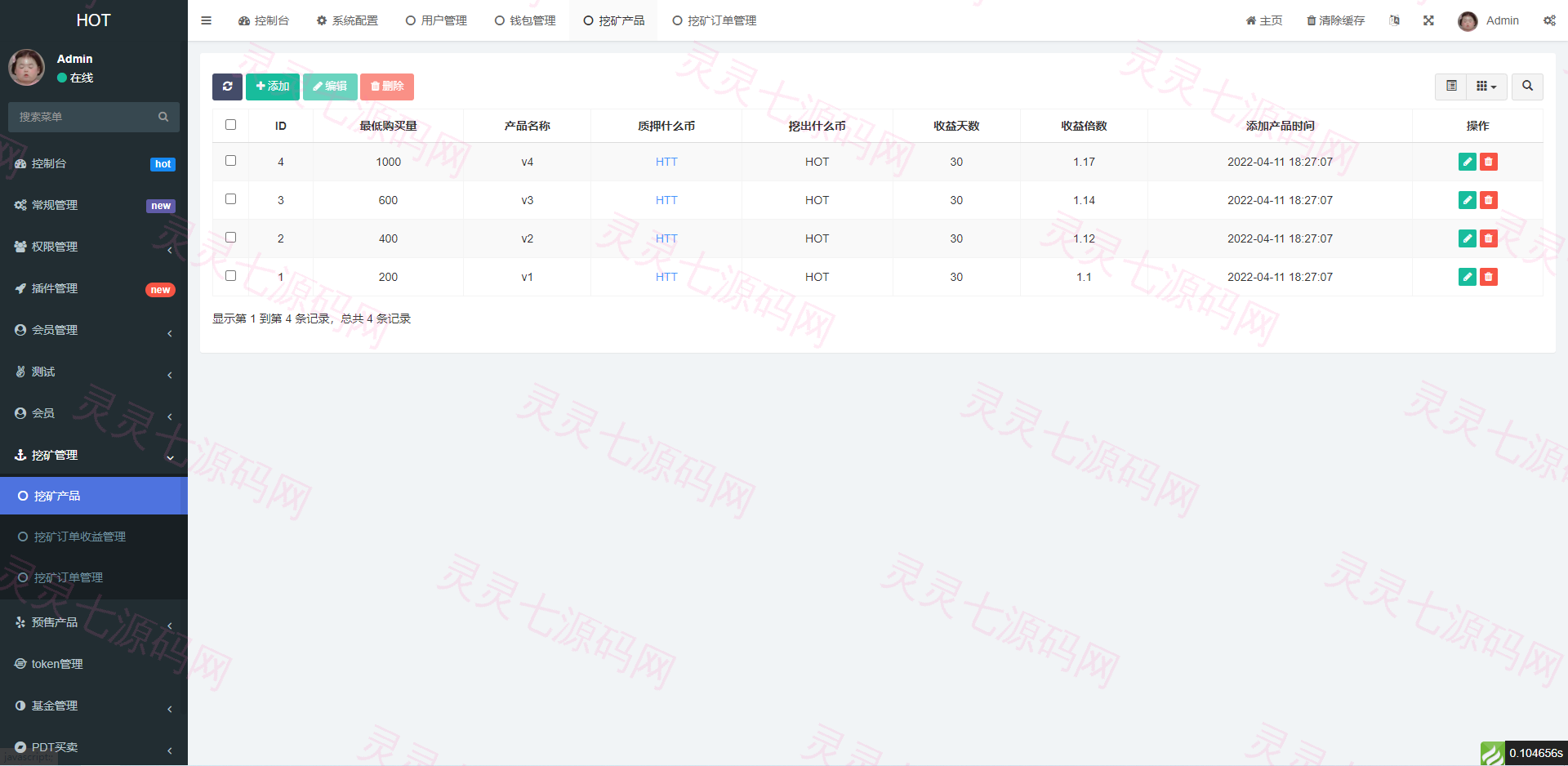1568x766 pixels.
Task: Toggle table card view icon
Action: (x=1451, y=87)
